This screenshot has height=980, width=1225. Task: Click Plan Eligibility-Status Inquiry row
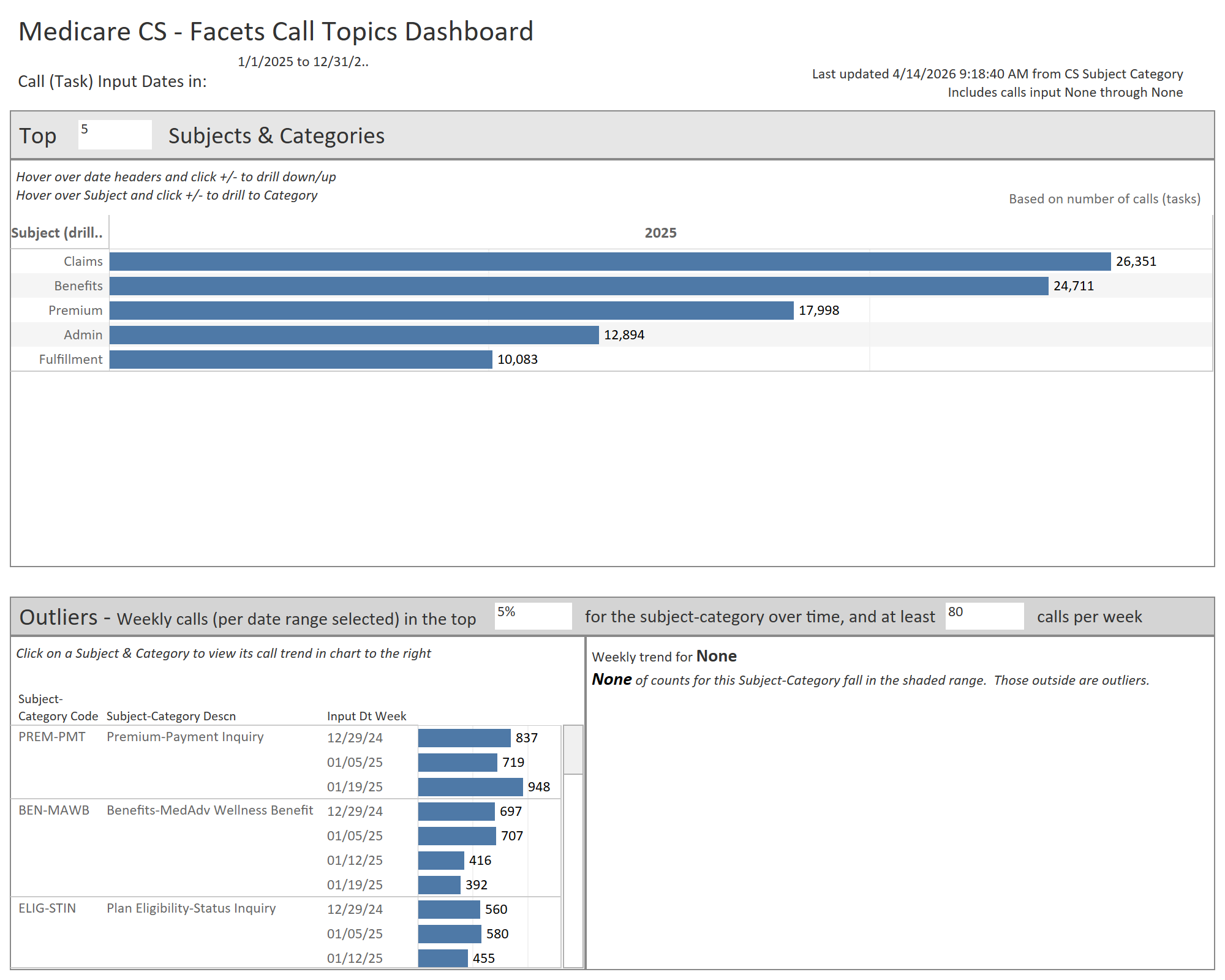191,908
